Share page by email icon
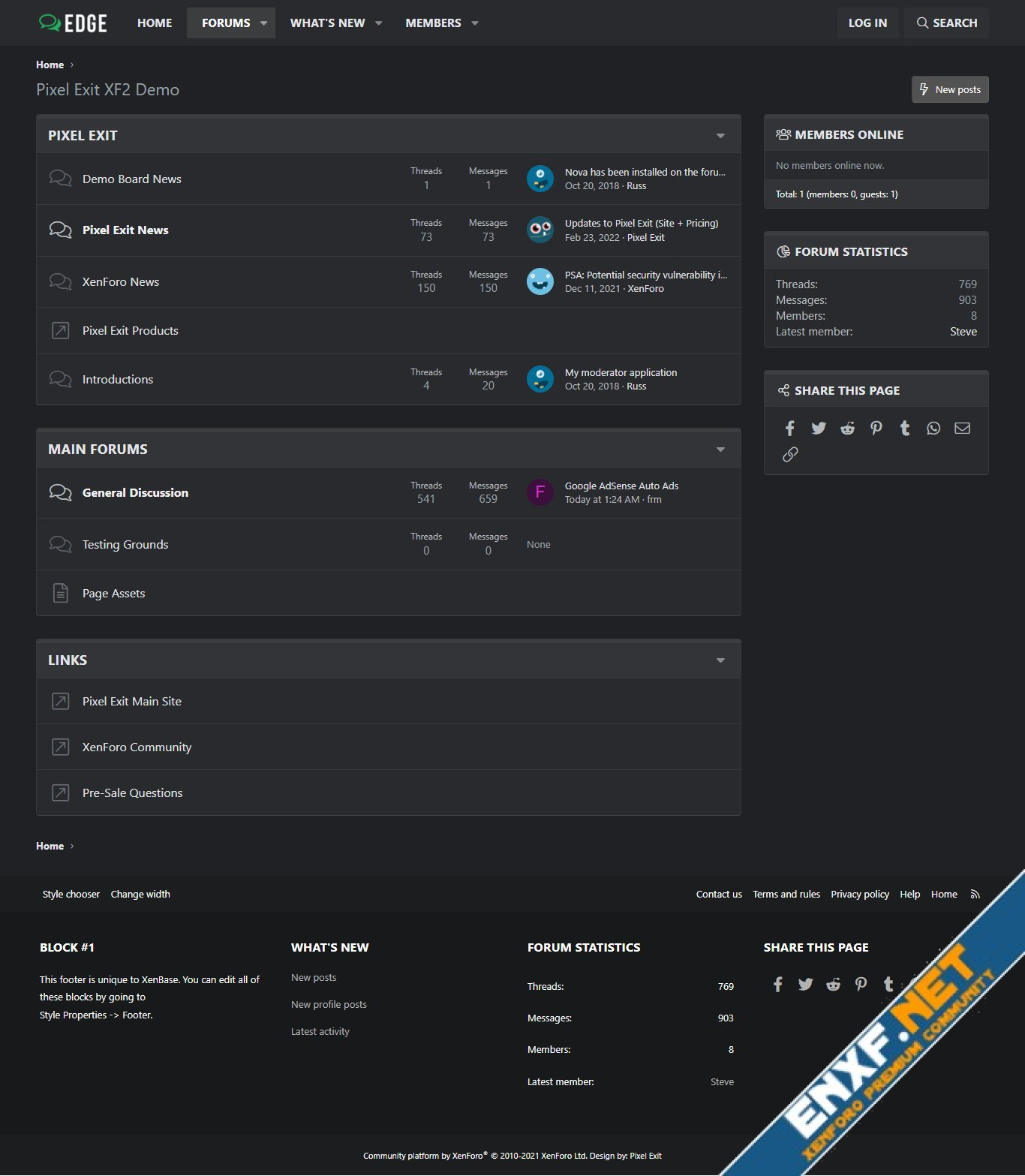 click(x=962, y=429)
